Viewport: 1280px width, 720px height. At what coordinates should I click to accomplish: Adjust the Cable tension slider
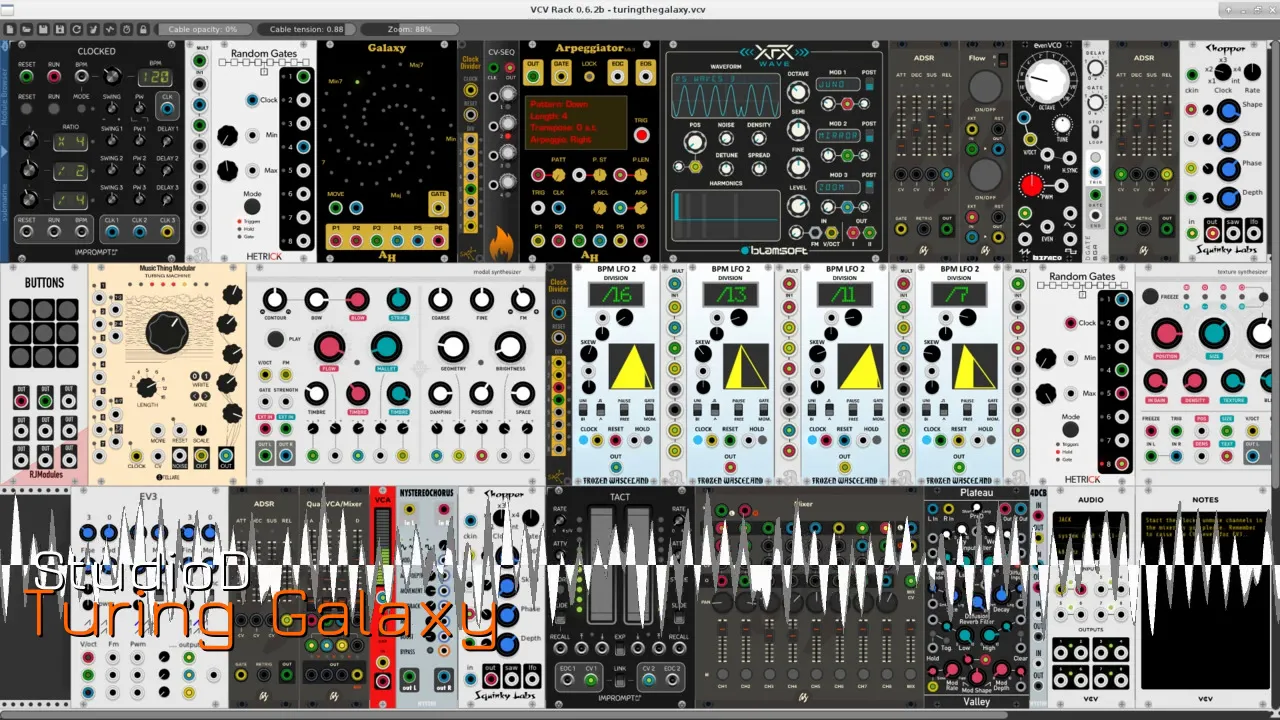click(x=306, y=29)
